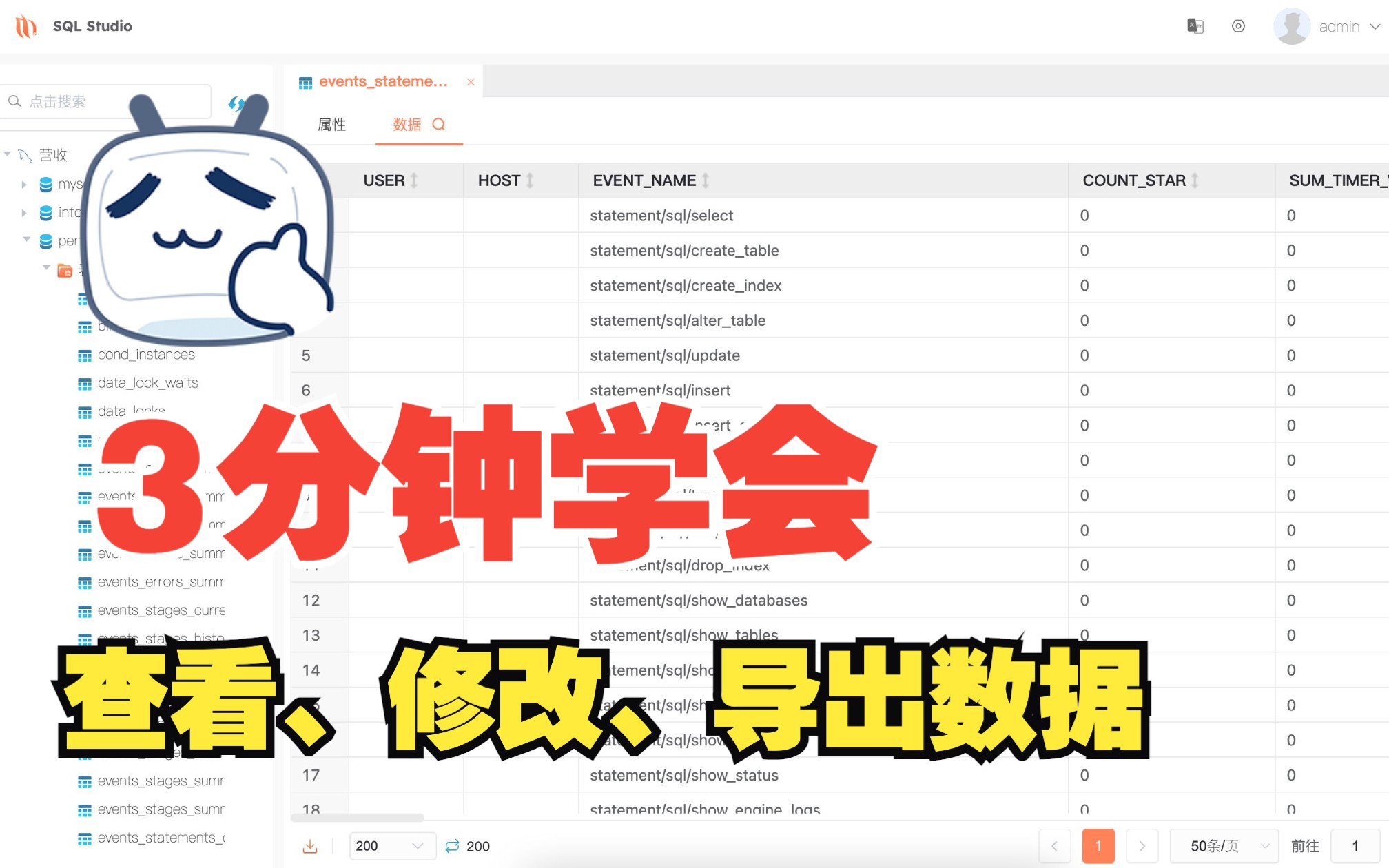Click the language switch icon in the top bar
Image resolution: width=1389 pixels, height=868 pixels.
point(1197,25)
